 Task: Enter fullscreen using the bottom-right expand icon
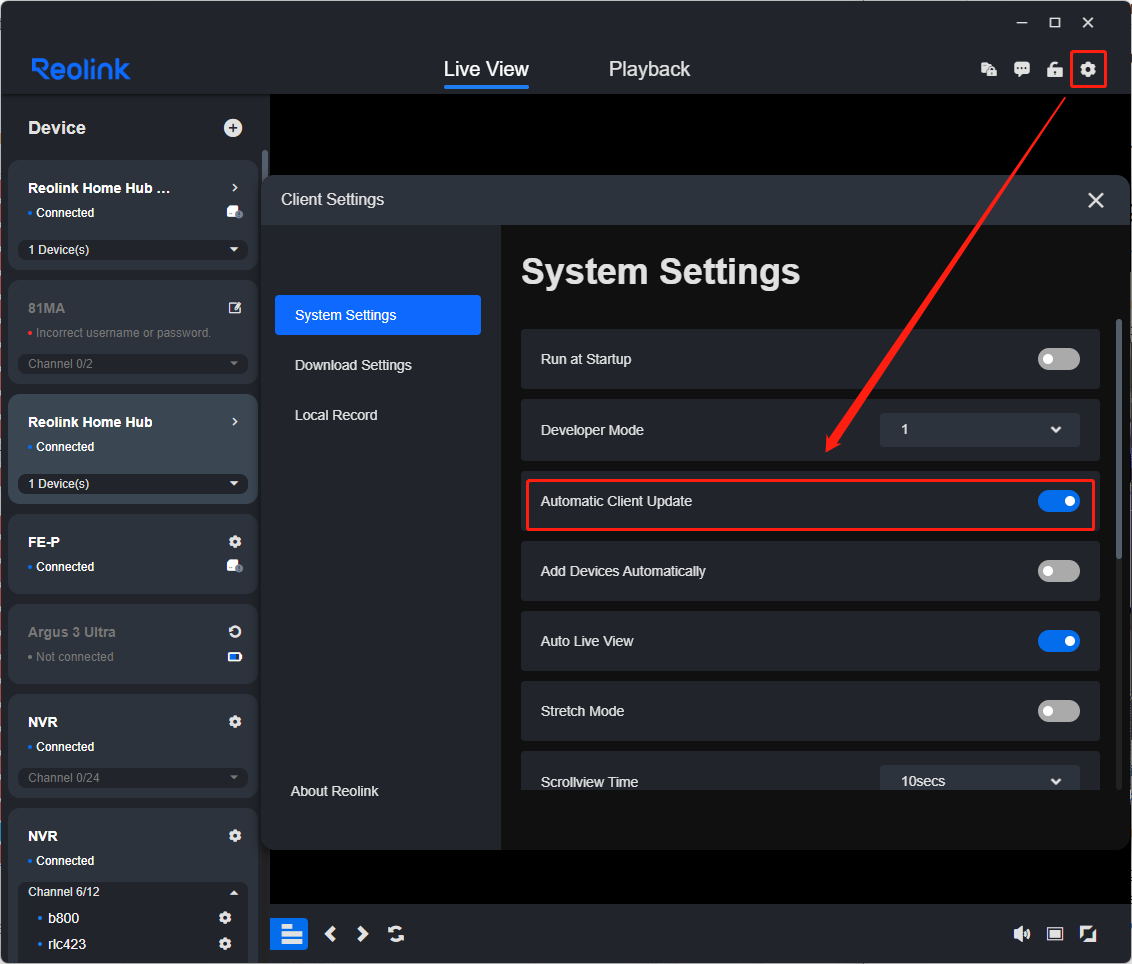tap(1088, 934)
